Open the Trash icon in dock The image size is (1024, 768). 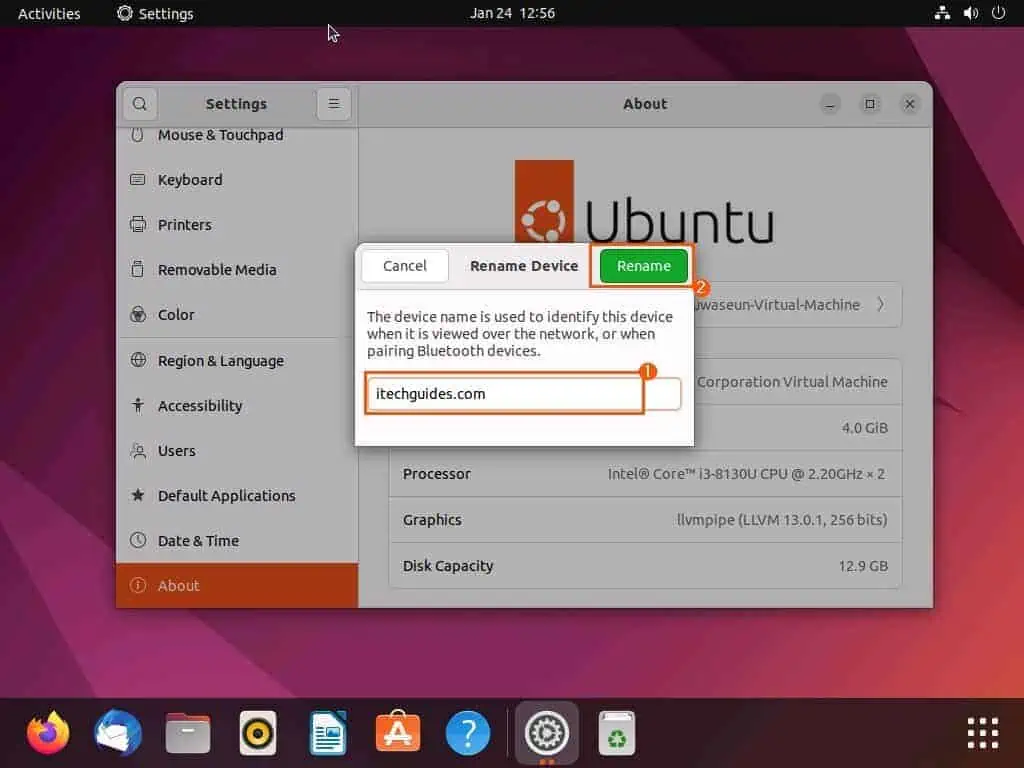pos(618,733)
